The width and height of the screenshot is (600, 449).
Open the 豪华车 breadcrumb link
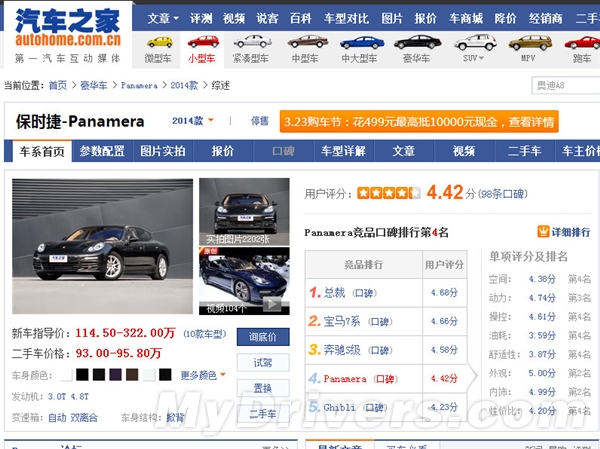[94, 85]
